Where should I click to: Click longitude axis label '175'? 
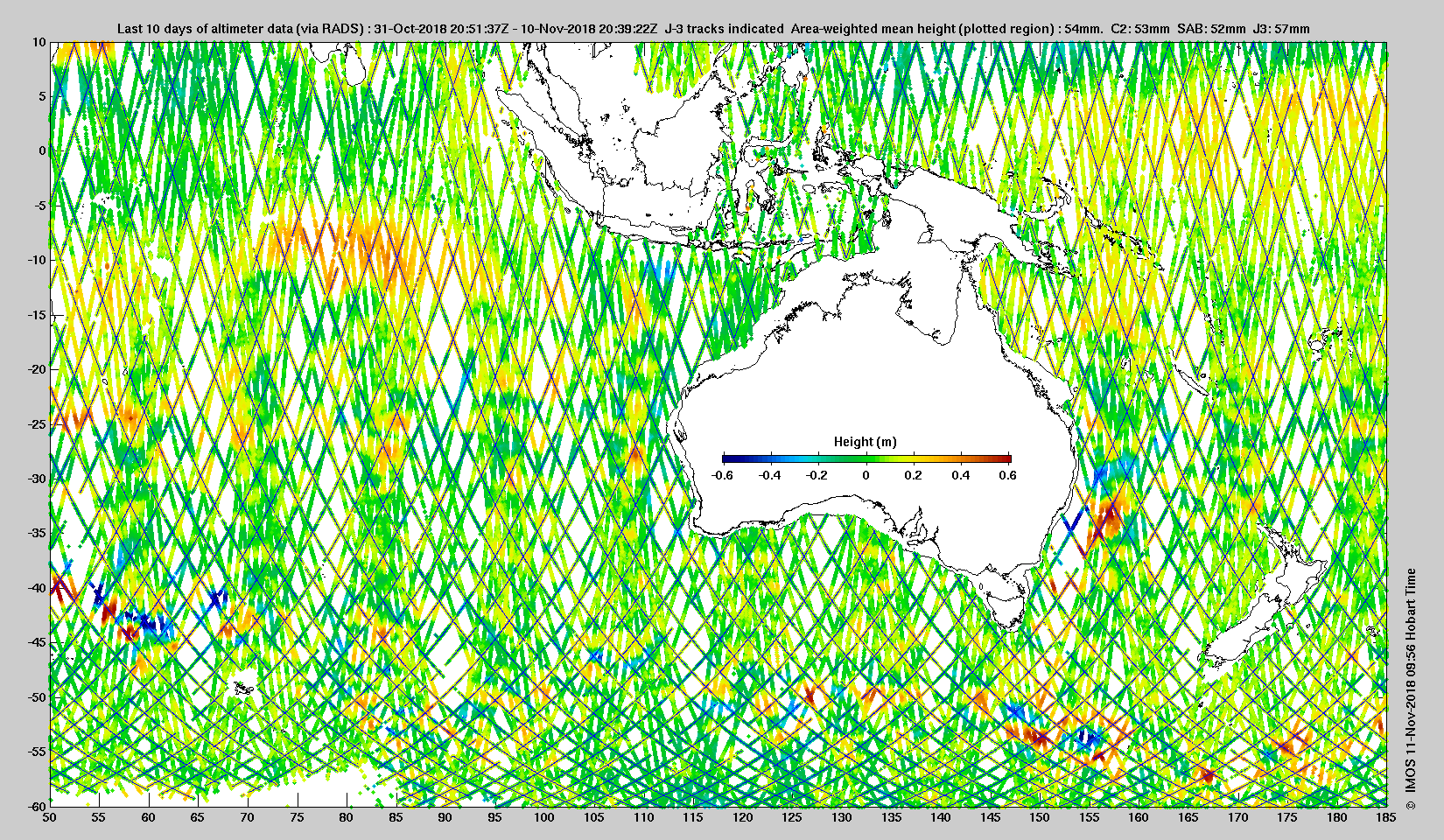click(1287, 817)
